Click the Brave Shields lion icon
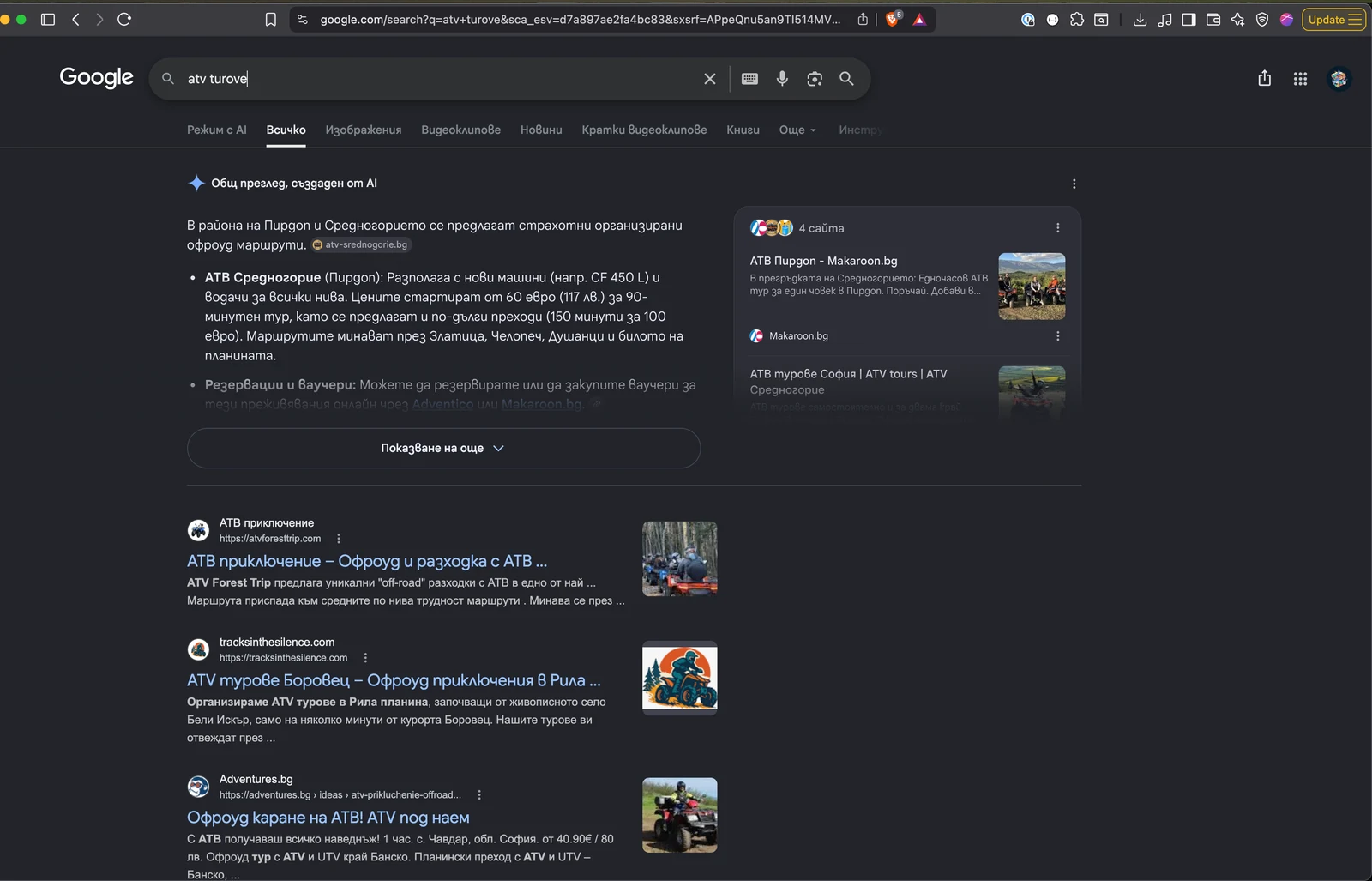 892,19
